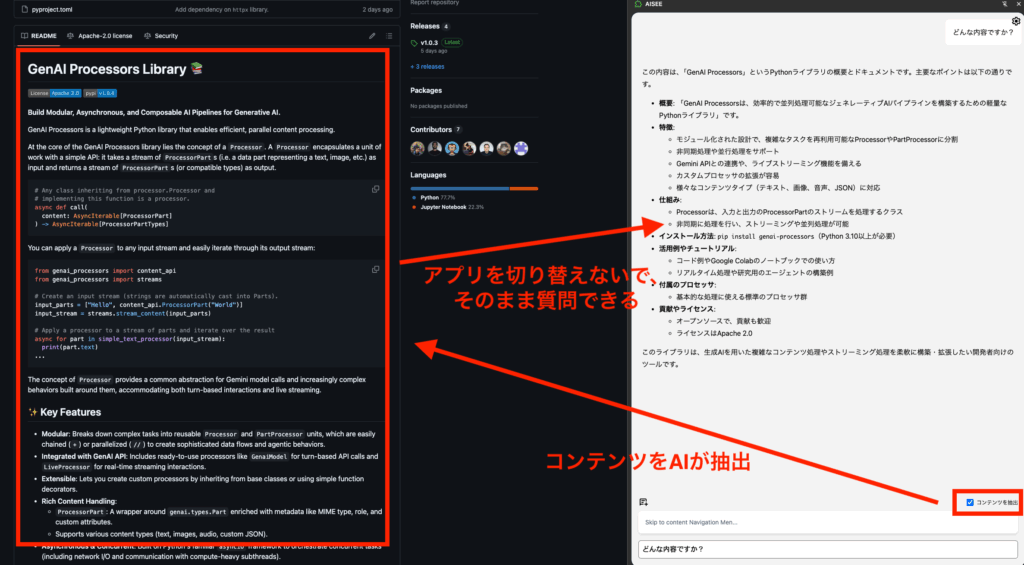The width and height of the screenshot is (1024, 565).
Task: Click the releases count badge '4'
Action: 446,27
